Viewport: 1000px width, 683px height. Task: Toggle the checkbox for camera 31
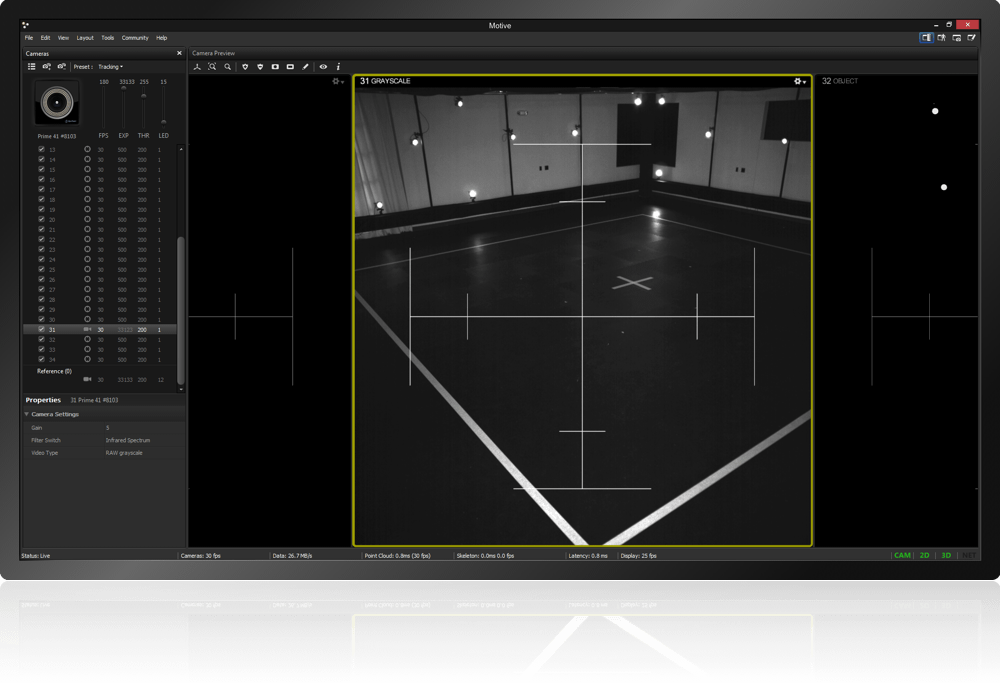pos(41,329)
